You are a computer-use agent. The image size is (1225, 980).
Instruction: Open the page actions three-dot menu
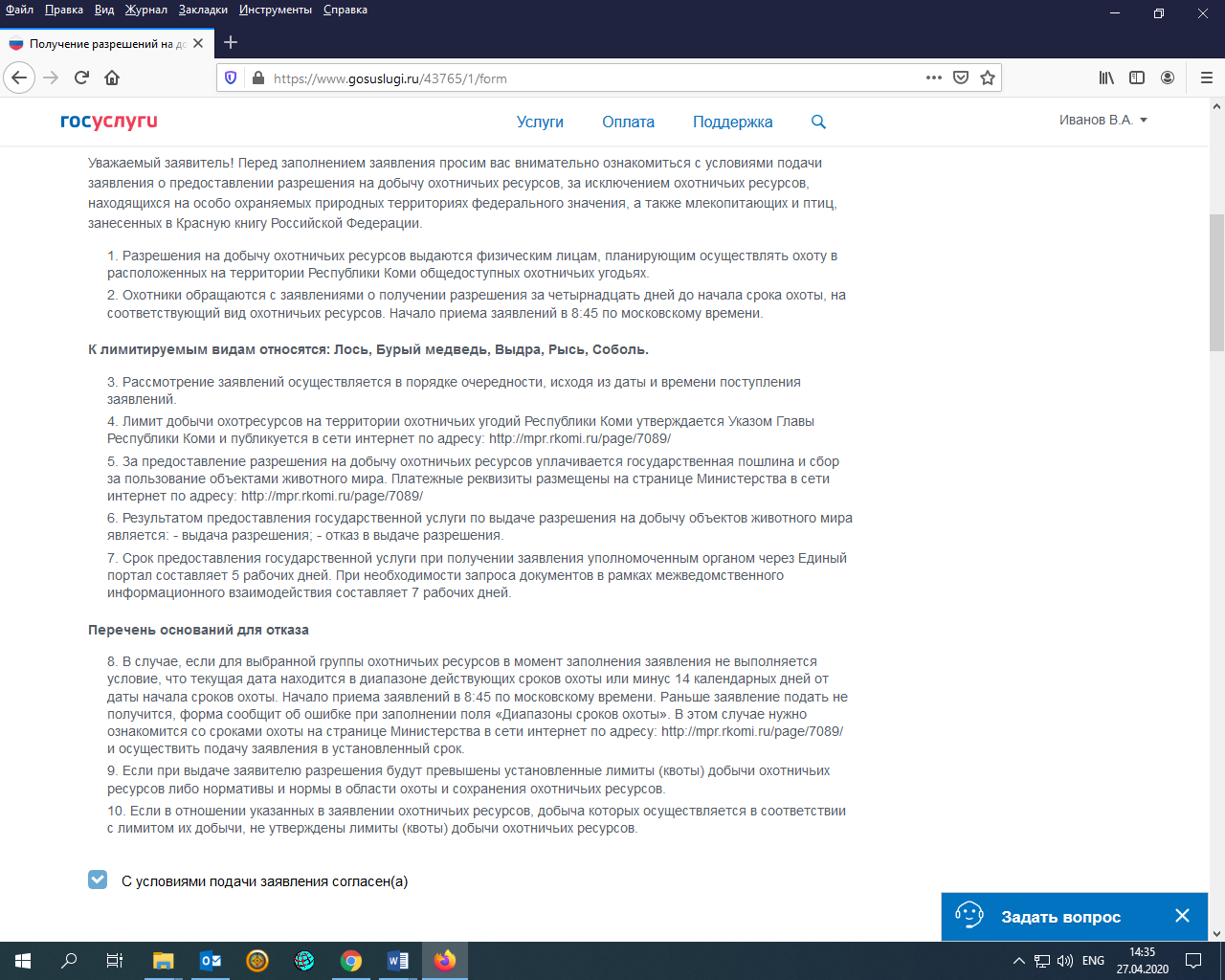(934, 78)
